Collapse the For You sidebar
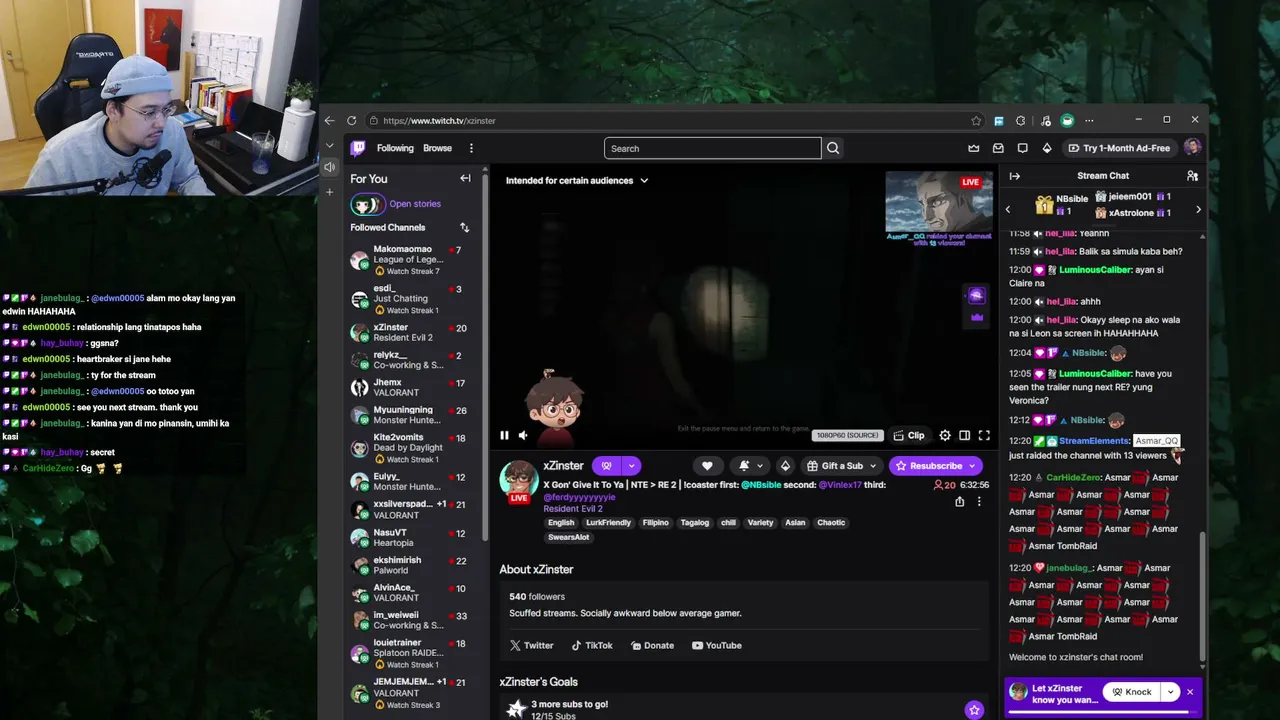 (465, 178)
